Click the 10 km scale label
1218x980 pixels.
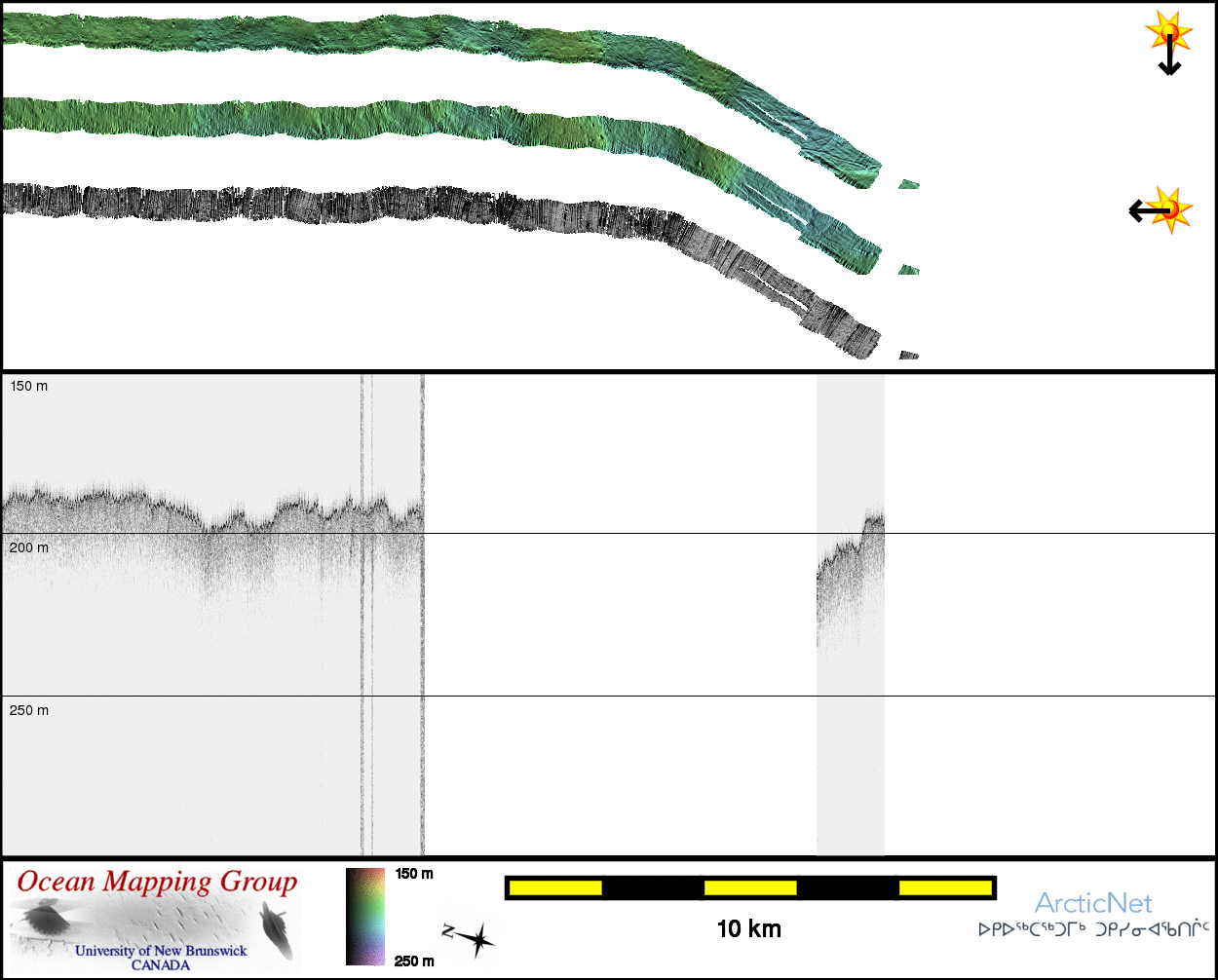(x=748, y=929)
